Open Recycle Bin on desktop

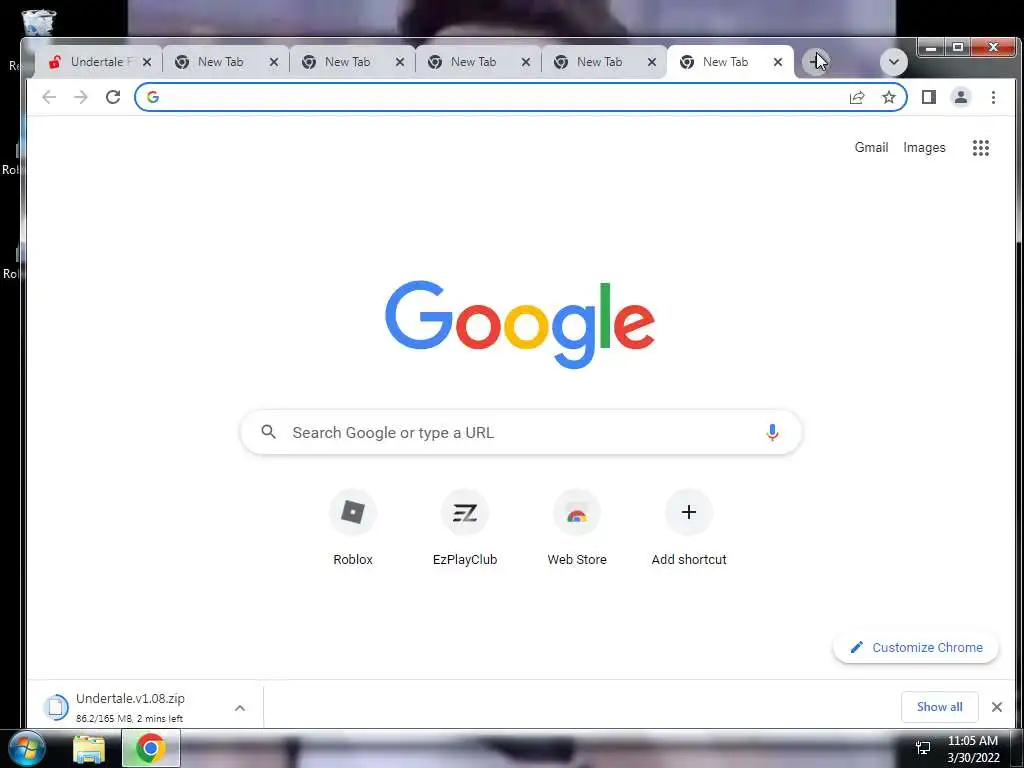pyautogui.click(x=39, y=22)
